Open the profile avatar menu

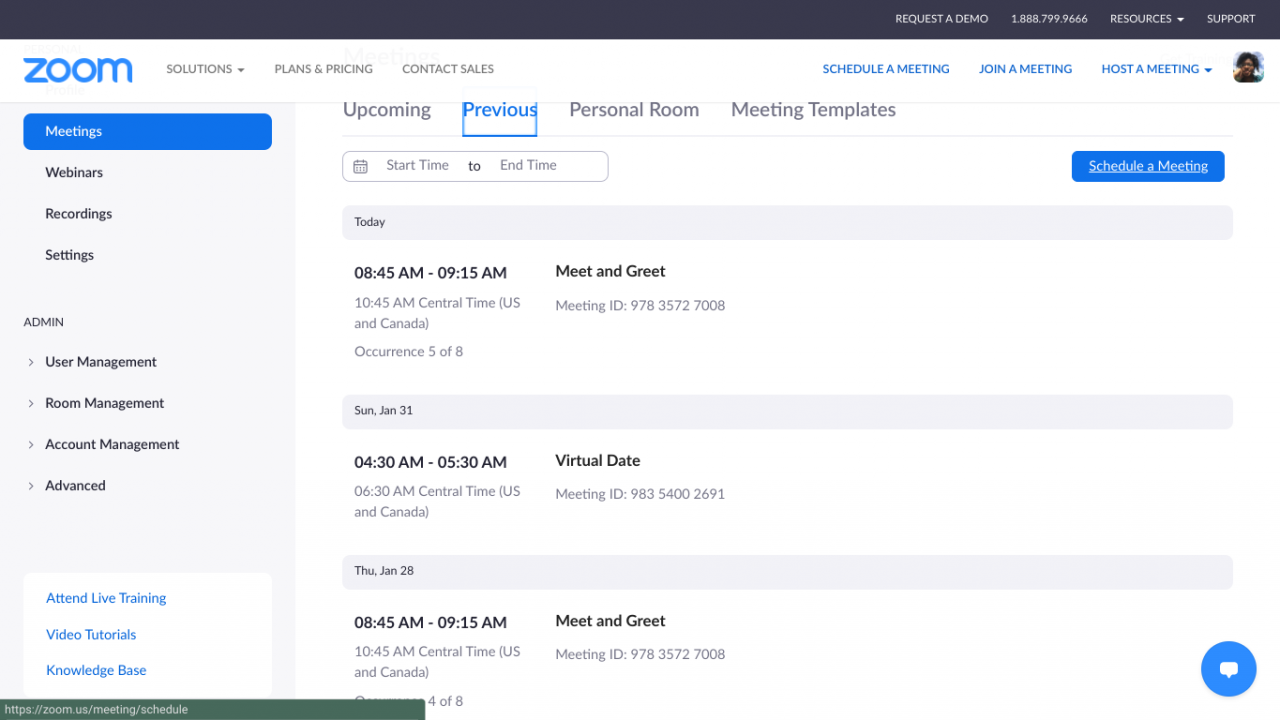(x=1248, y=68)
